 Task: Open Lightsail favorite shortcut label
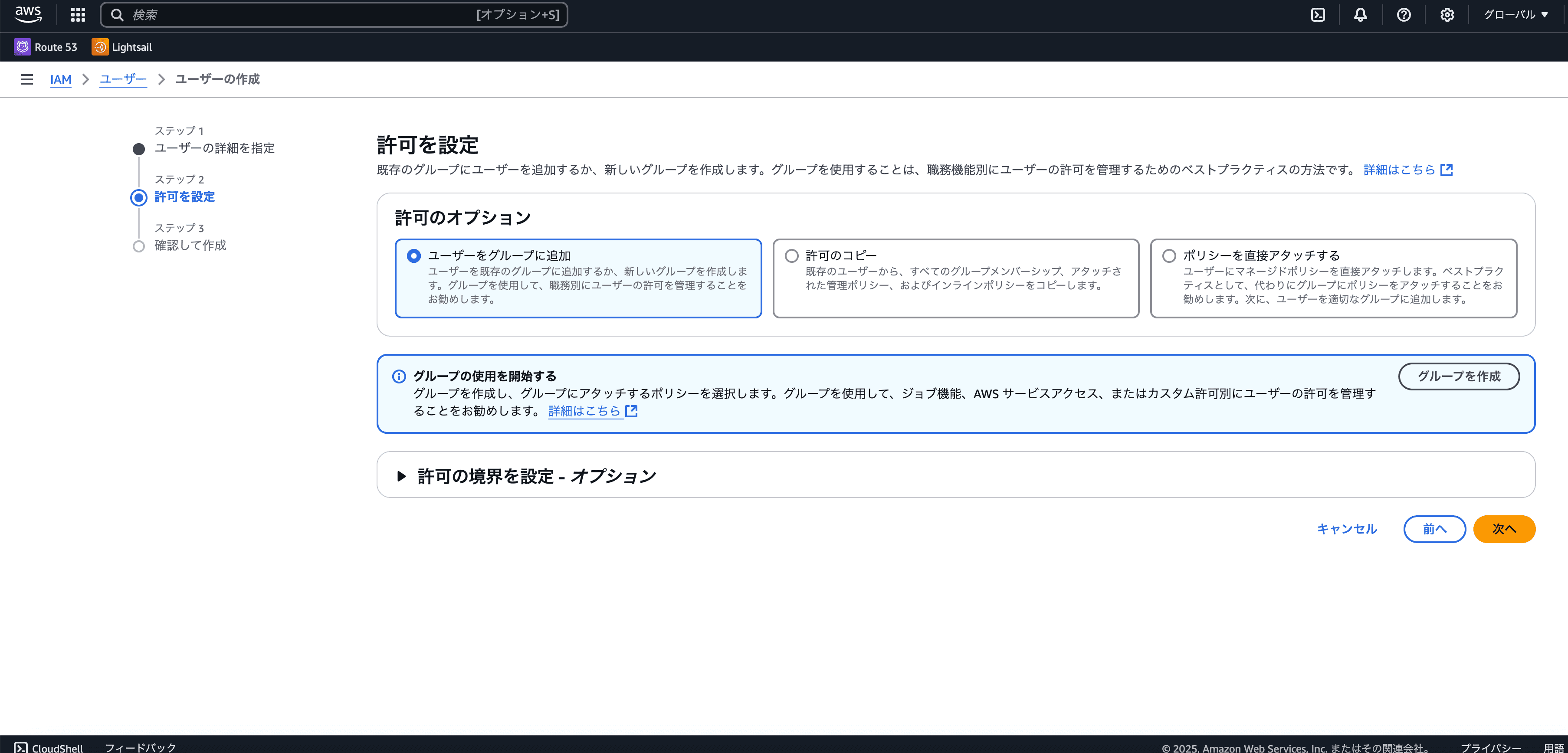[132, 47]
